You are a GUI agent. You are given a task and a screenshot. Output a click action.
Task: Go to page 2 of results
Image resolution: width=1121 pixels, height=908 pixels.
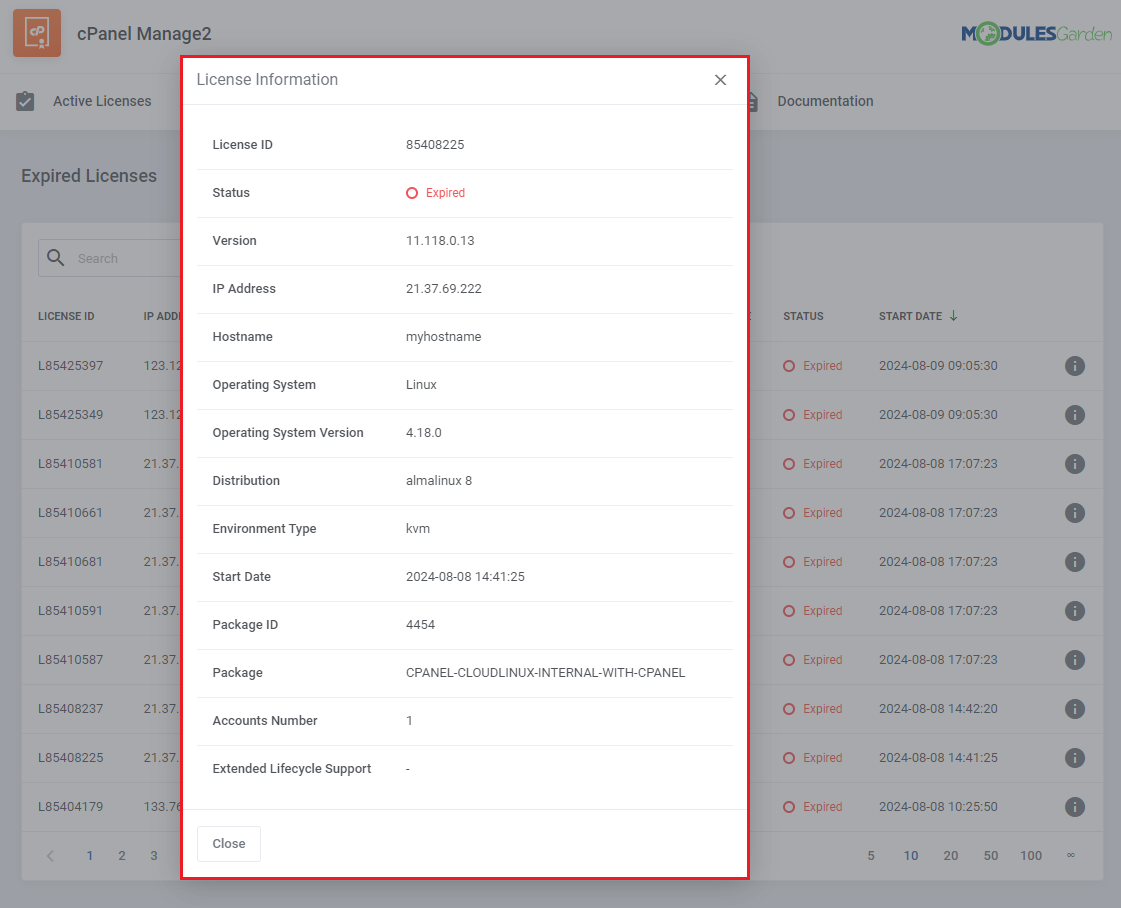point(122,856)
